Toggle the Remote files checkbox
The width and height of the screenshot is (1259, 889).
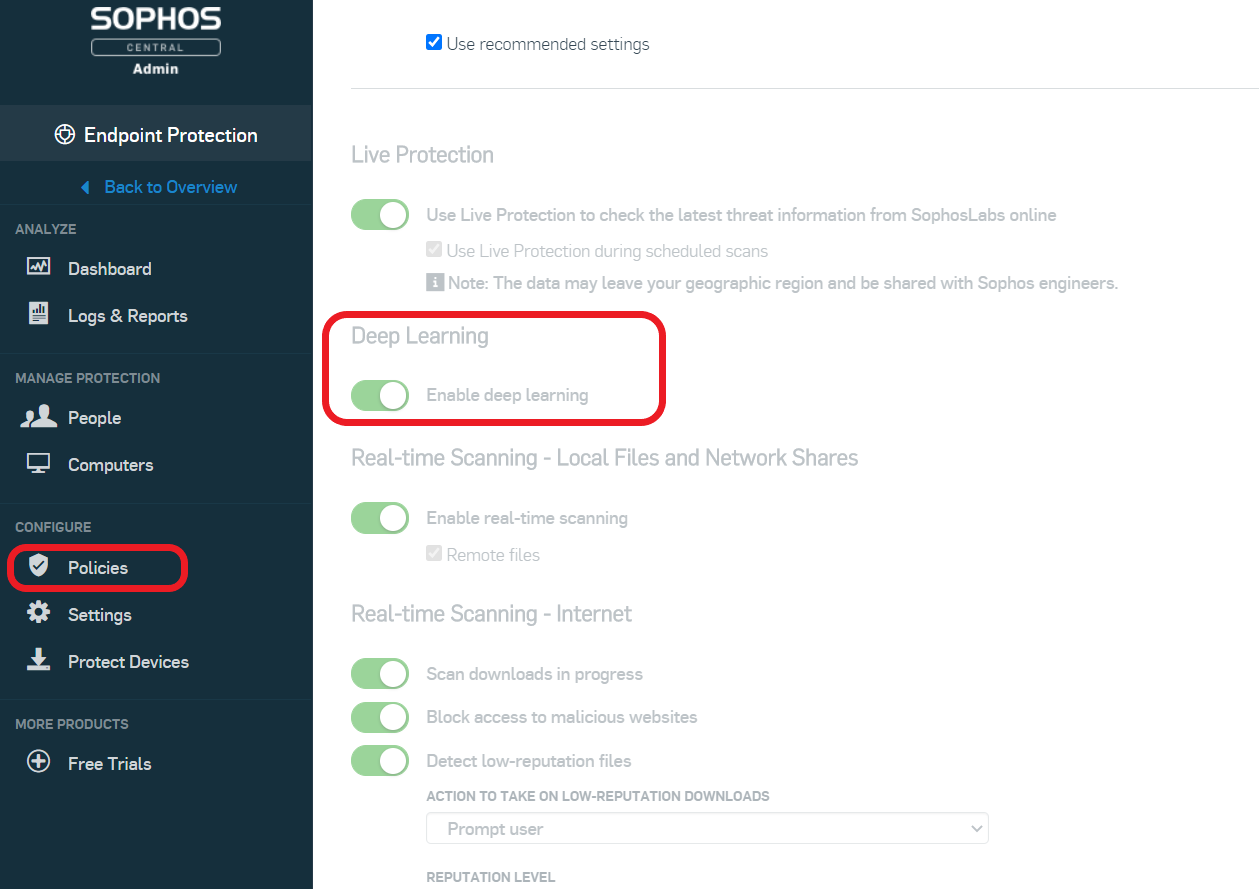click(434, 553)
